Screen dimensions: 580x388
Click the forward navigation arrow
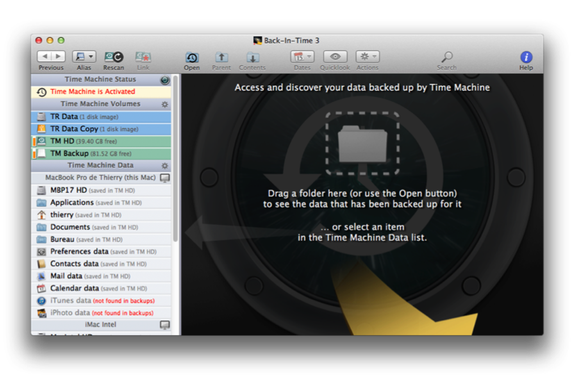[x=58, y=56]
